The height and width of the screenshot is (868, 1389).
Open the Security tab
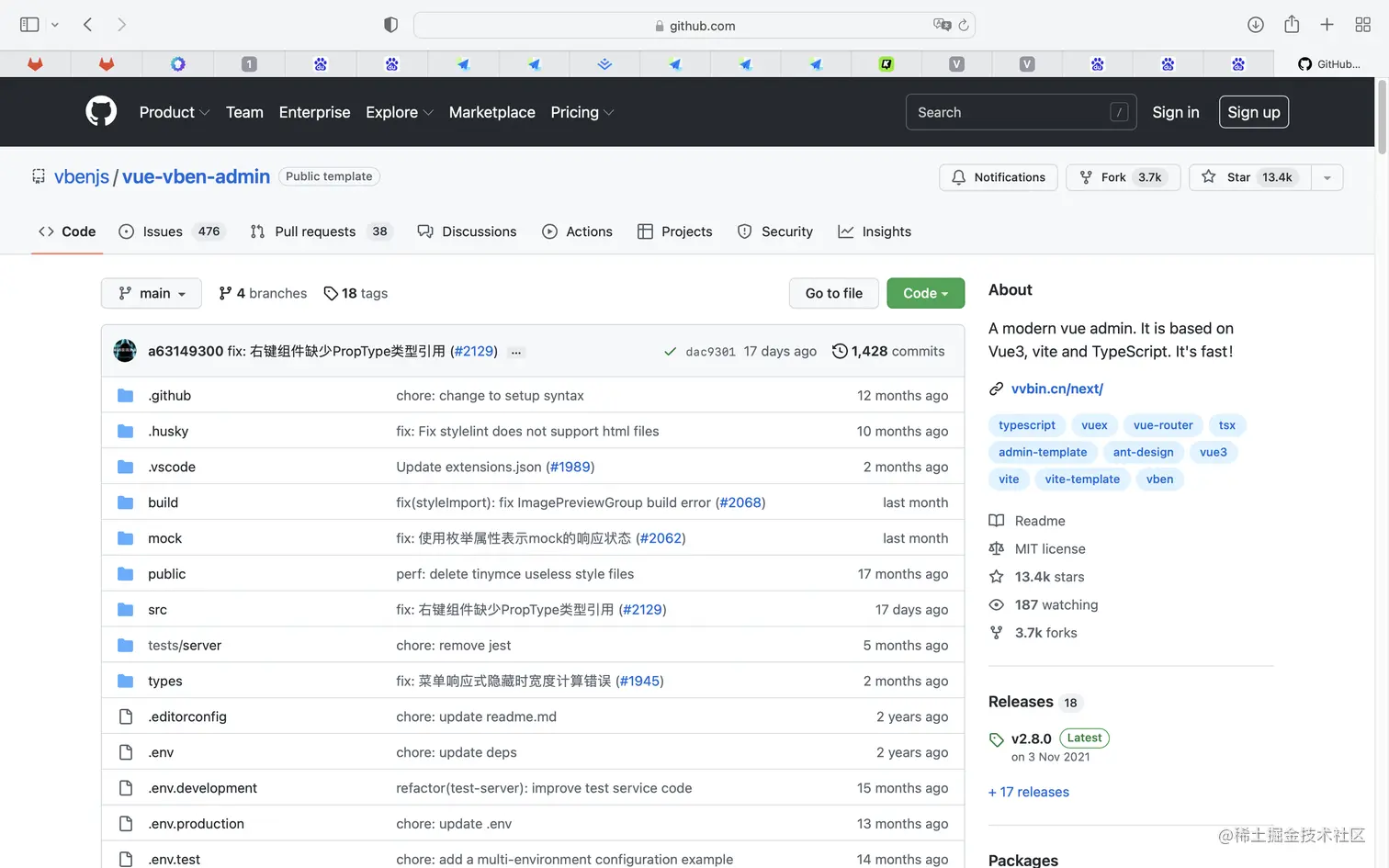(775, 231)
